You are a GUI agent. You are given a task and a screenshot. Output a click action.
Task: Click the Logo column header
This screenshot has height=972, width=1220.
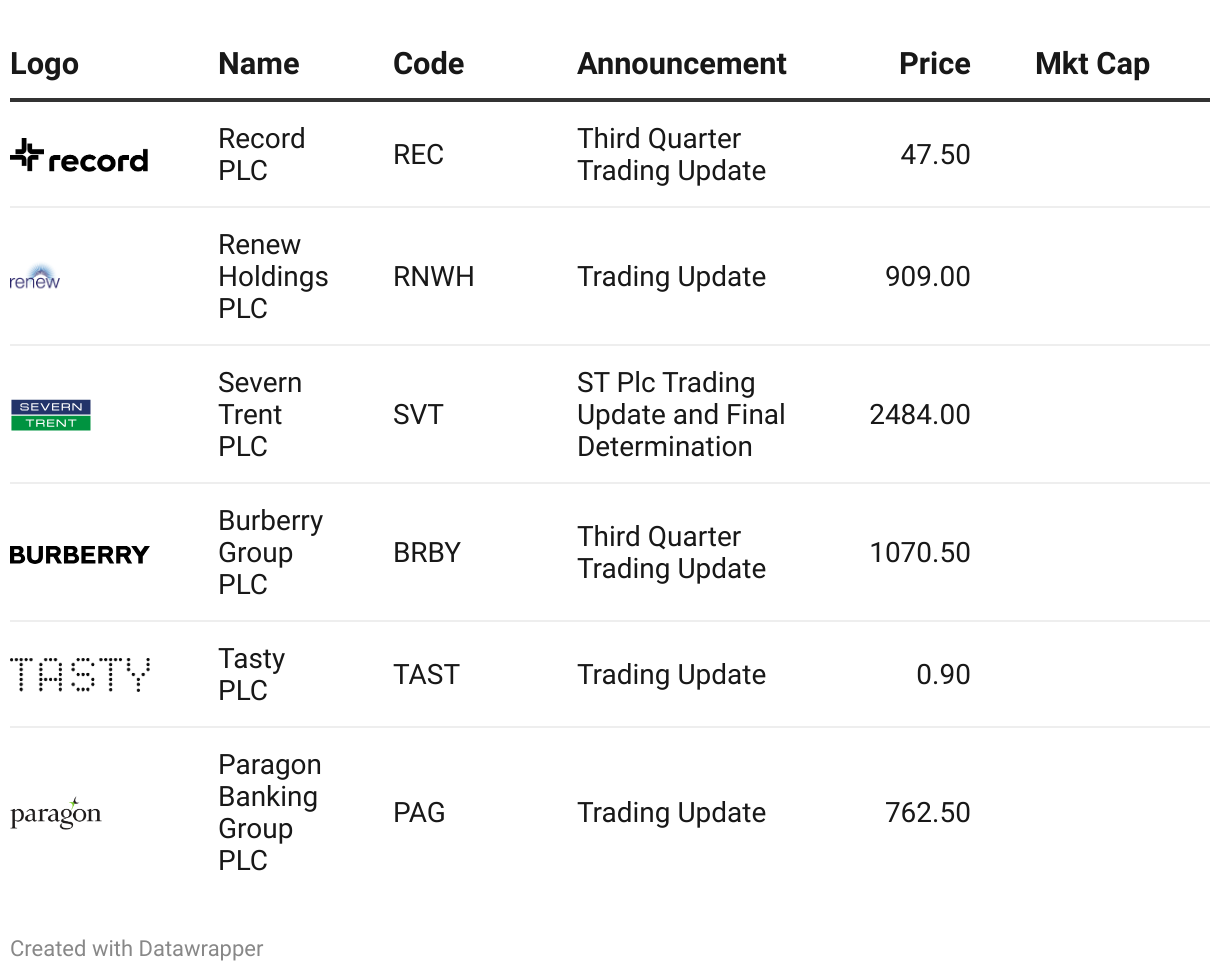click(x=44, y=64)
